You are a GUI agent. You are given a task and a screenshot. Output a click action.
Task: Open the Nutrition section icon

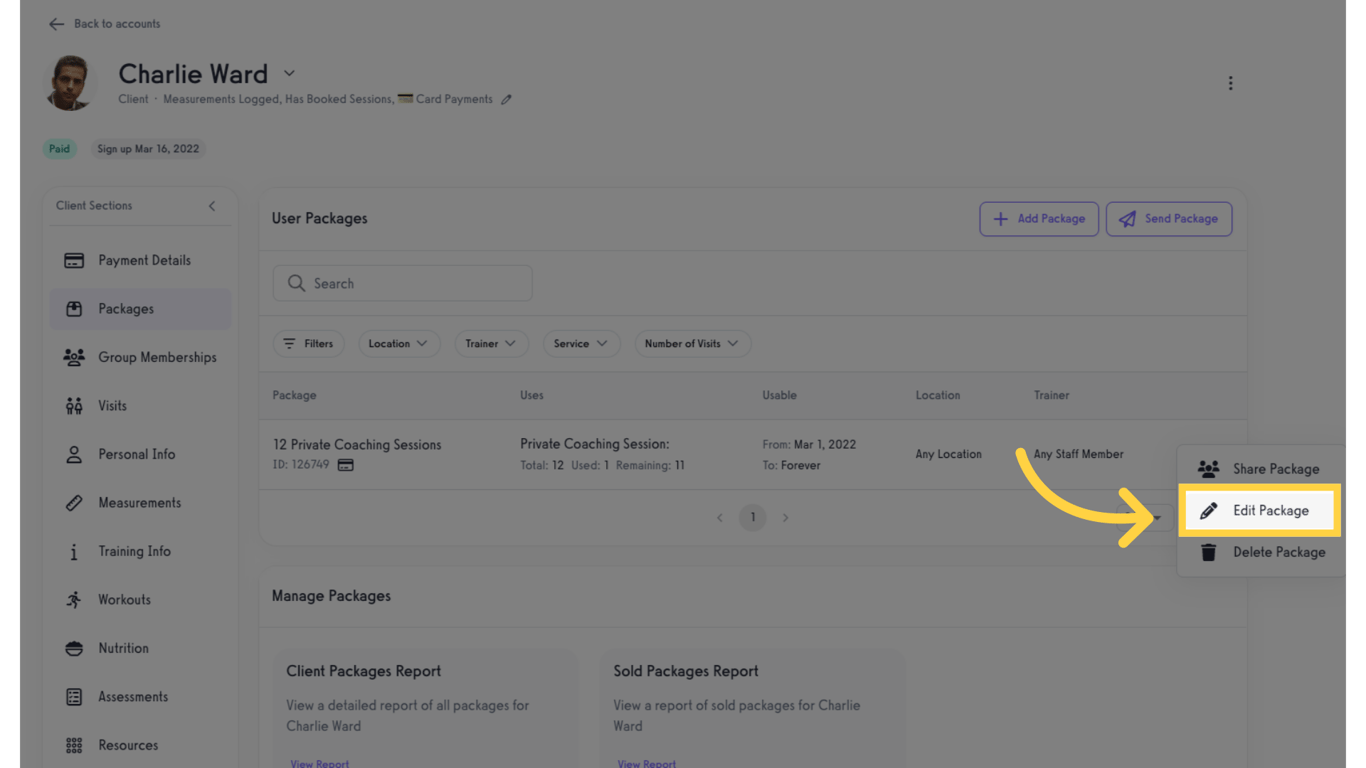click(x=74, y=647)
